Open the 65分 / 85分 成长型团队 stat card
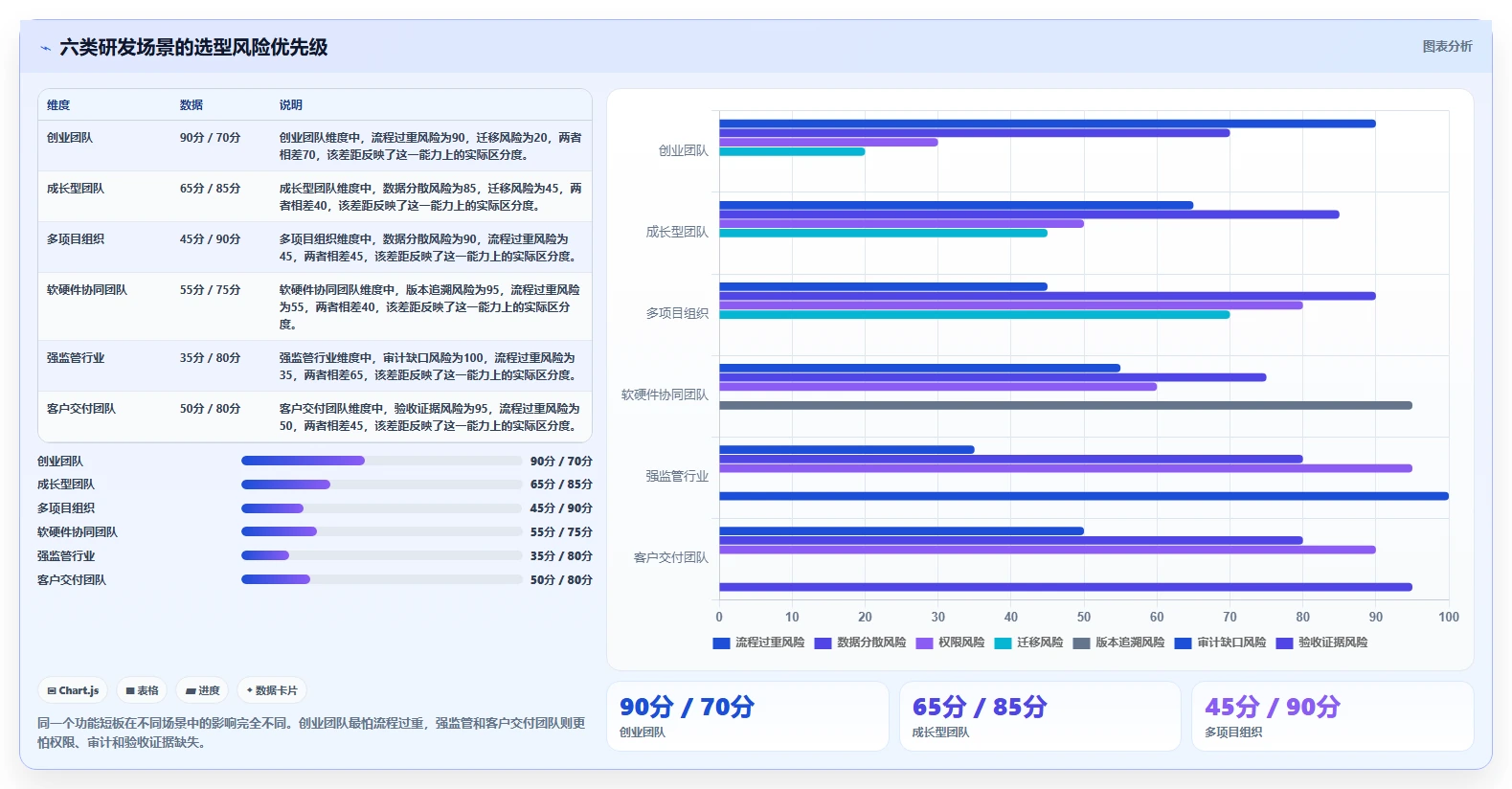 click(1040, 716)
